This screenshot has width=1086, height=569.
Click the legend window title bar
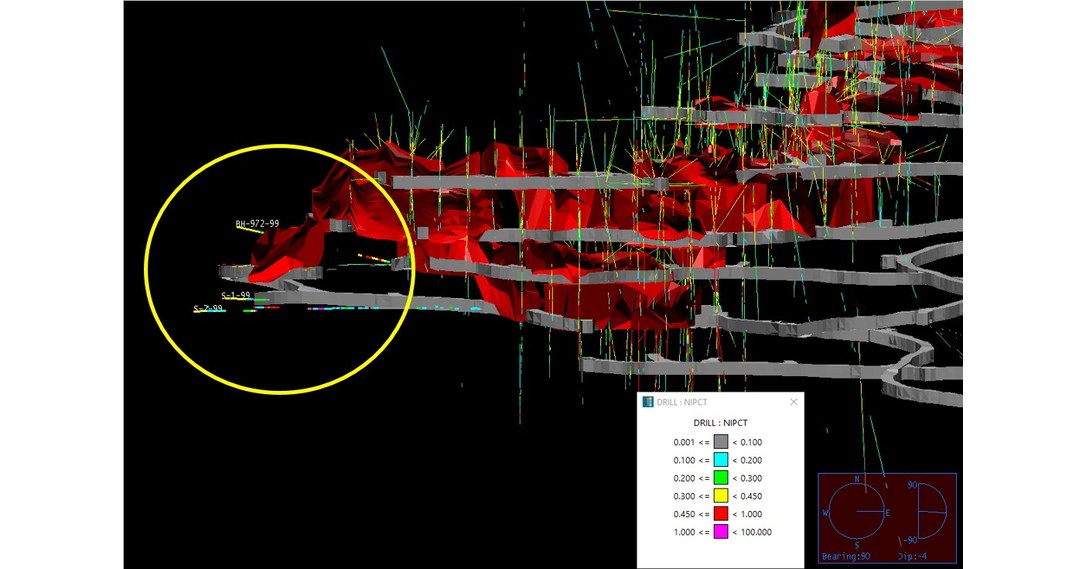(720, 402)
